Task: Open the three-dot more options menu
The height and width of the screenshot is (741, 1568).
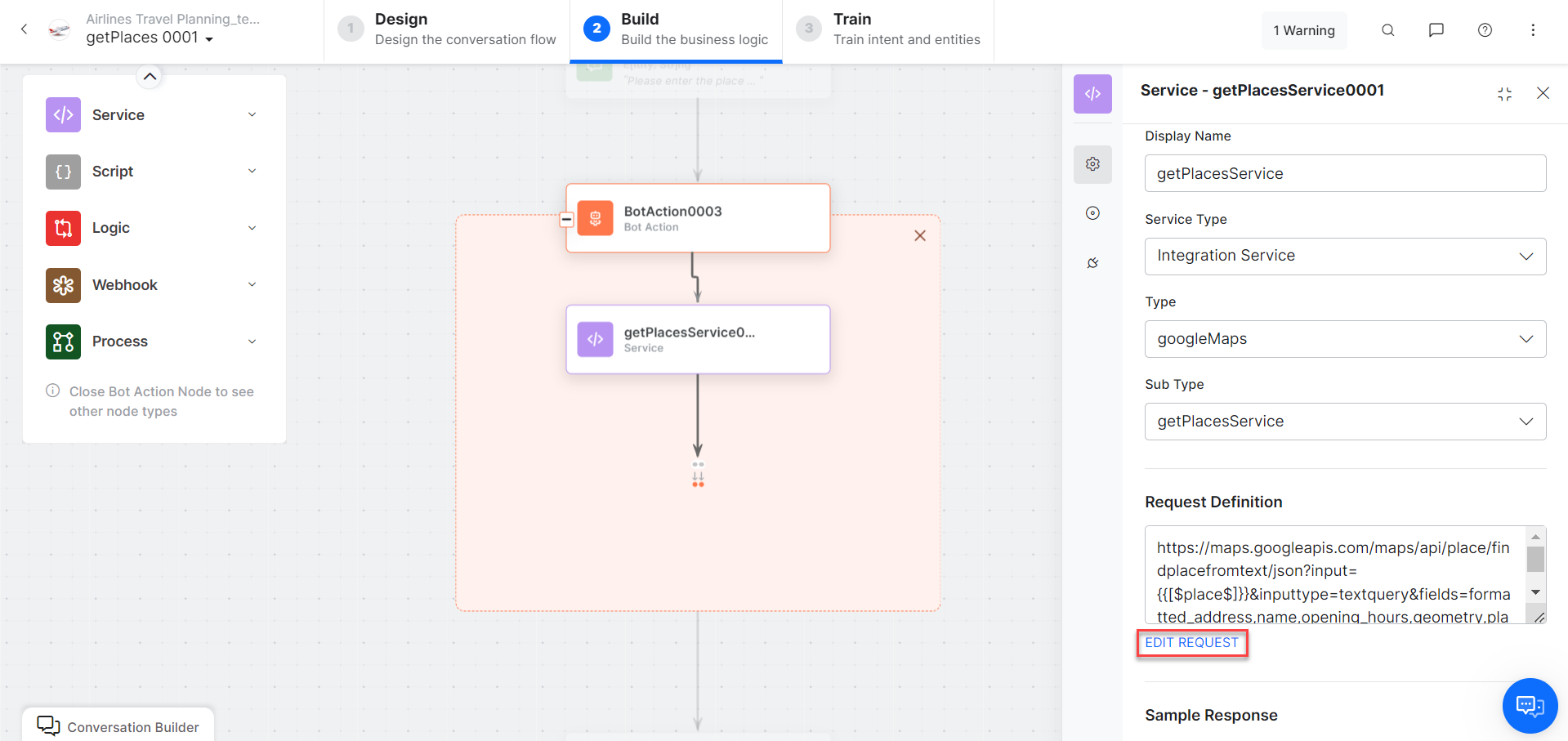Action: coord(1533,30)
